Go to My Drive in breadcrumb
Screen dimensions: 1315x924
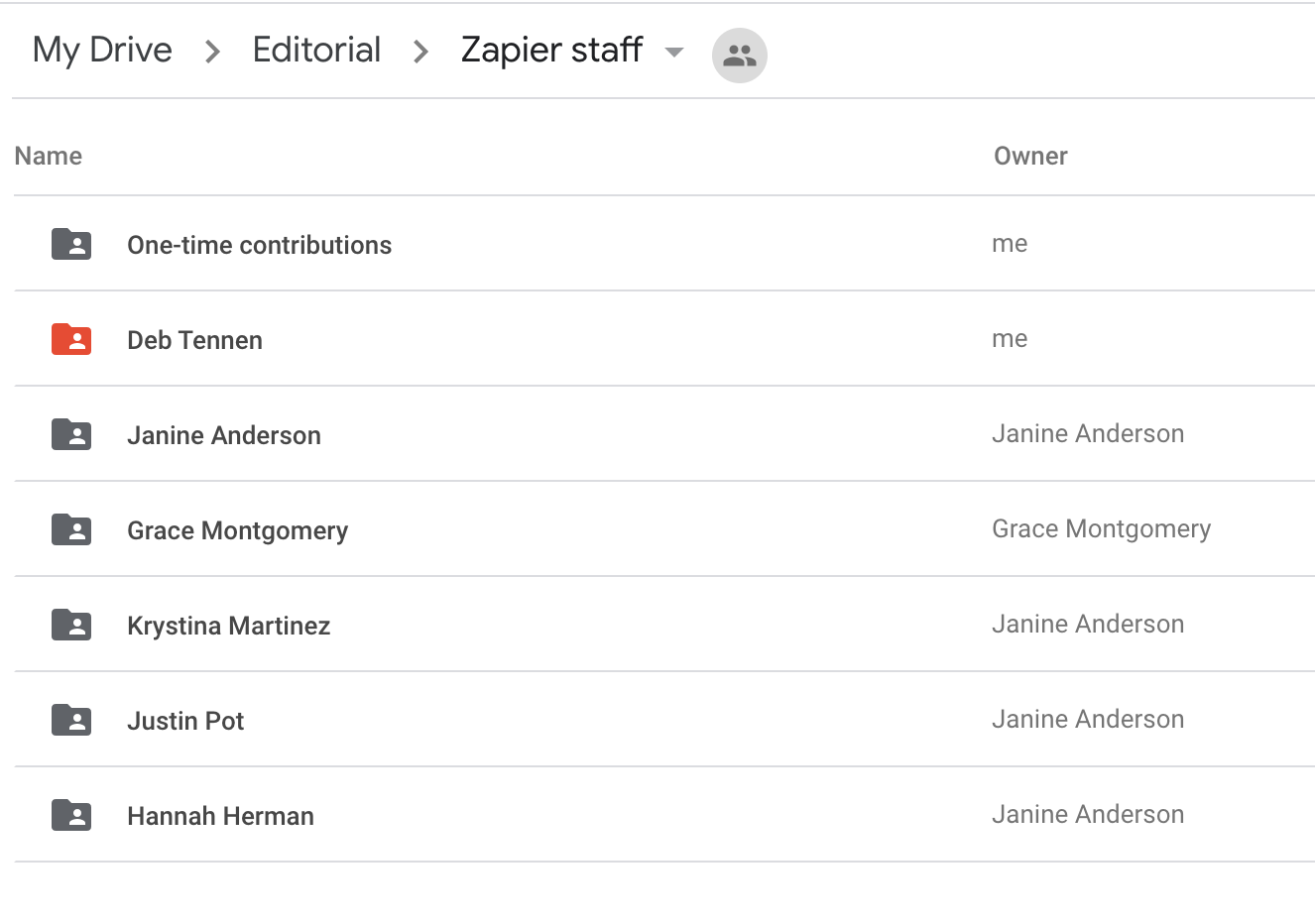point(102,51)
